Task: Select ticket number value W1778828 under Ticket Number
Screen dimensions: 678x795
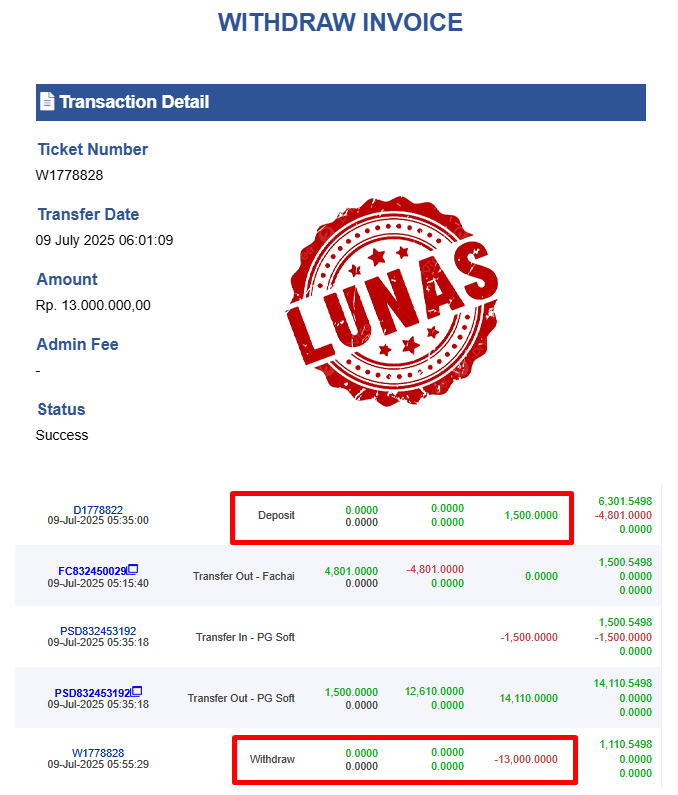Action: pyautogui.click(x=69, y=175)
